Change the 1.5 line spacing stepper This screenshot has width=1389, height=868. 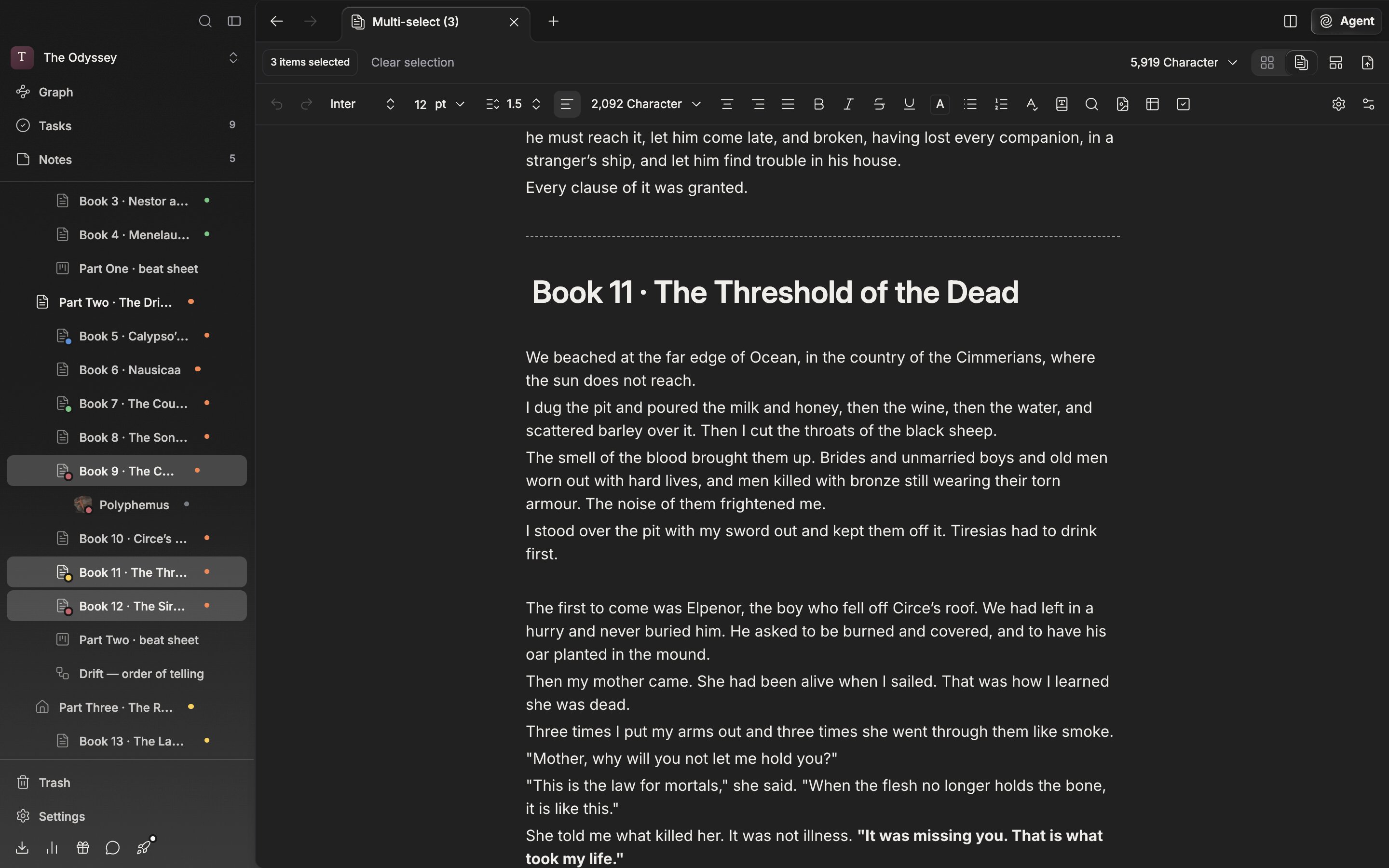536,104
